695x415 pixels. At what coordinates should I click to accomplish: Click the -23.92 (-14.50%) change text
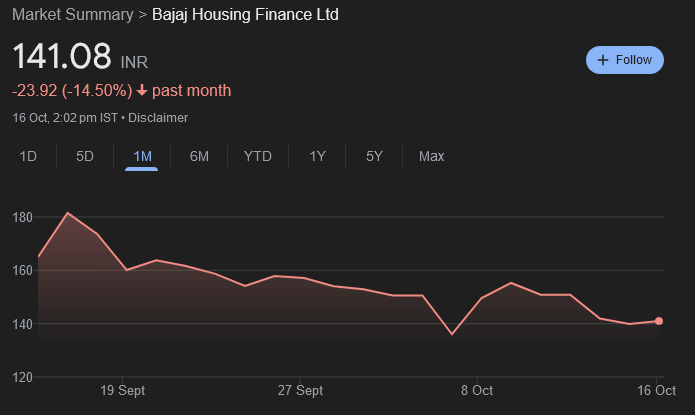pyautogui.click(x=72, y=90)
